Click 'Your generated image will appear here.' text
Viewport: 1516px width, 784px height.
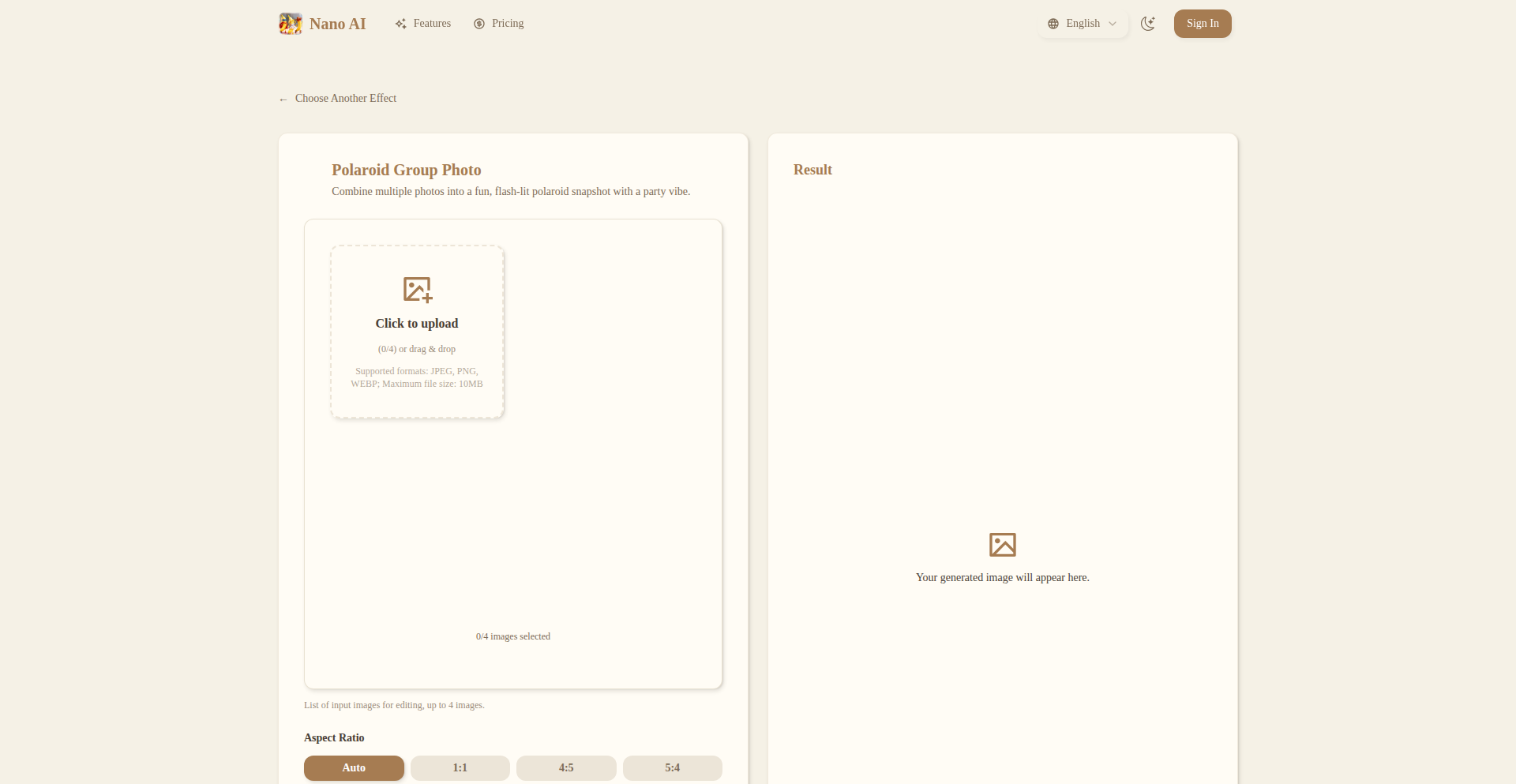tap(1003, 578)
